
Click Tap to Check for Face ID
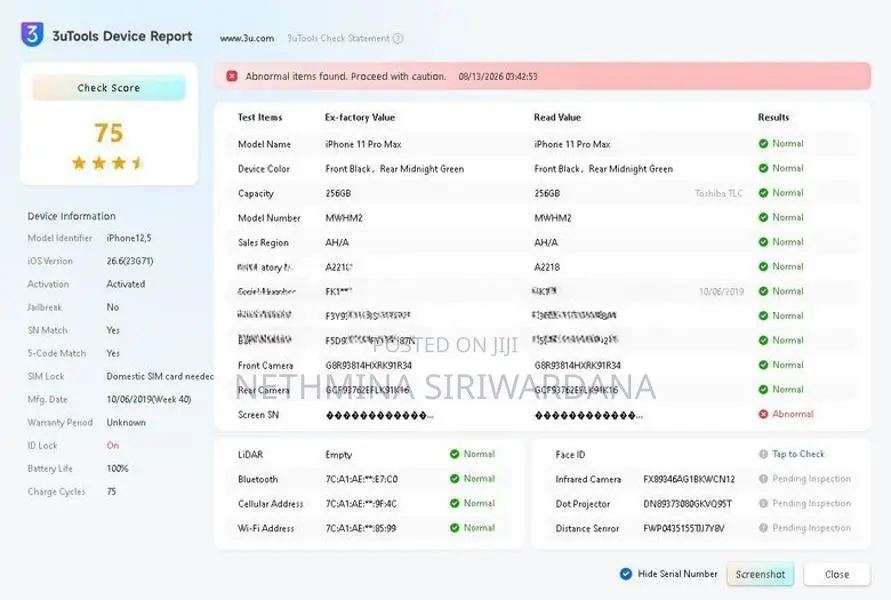coord(798,454)
